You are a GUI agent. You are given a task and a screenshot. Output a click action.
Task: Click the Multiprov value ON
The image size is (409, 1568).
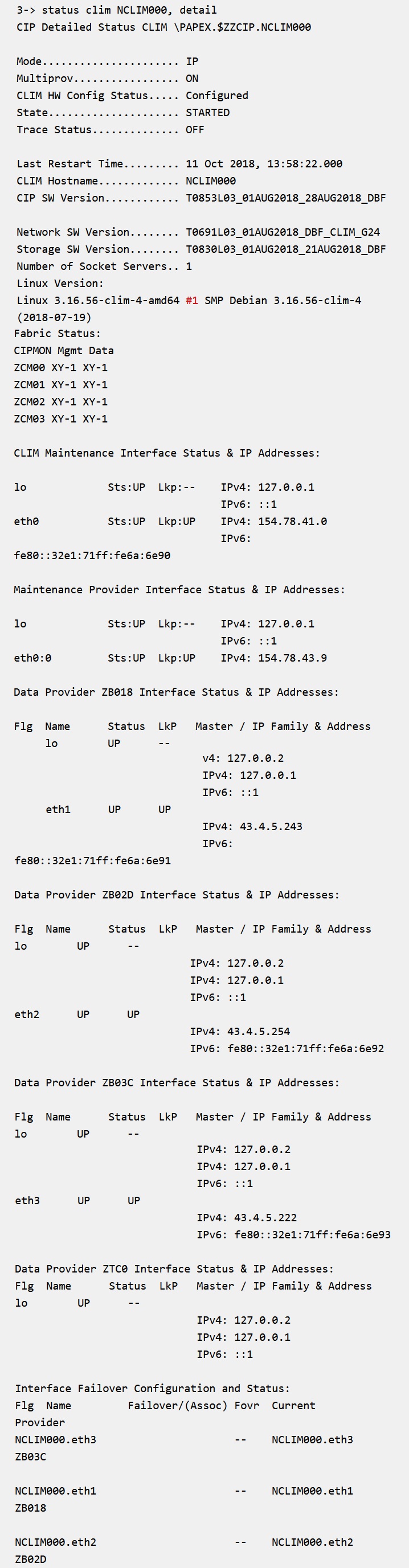pos(192,79)
